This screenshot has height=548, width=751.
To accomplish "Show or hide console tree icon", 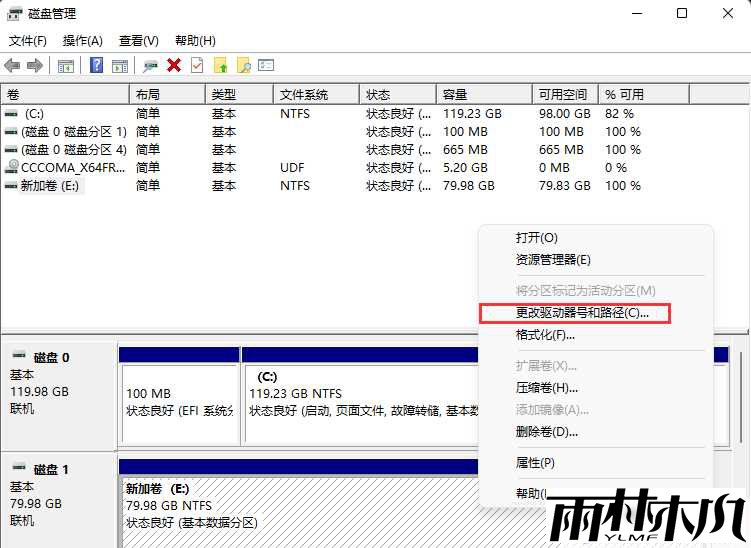I will tap(66, 66).
